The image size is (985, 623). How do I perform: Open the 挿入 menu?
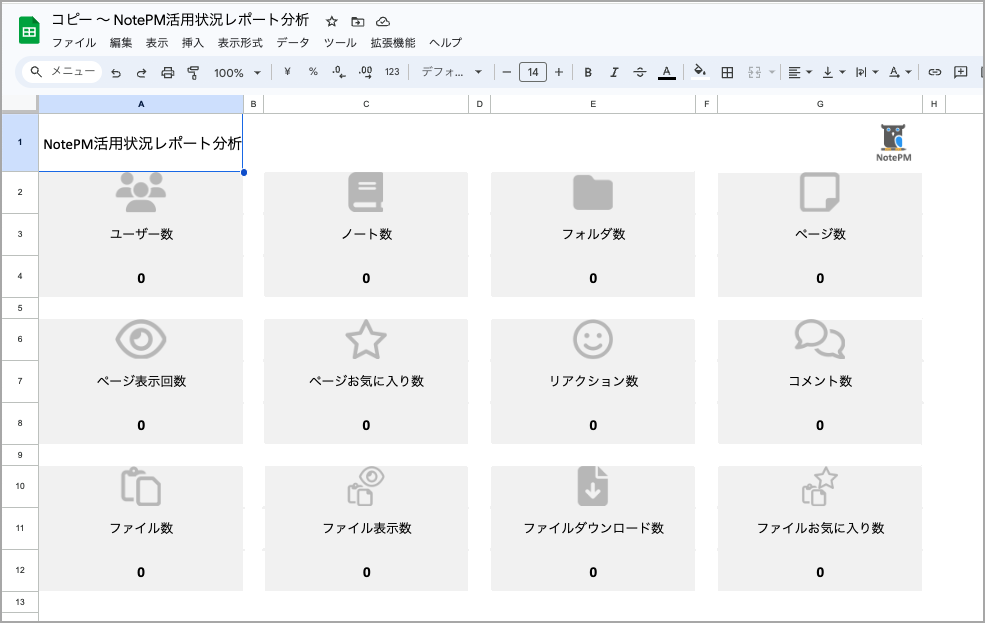(x=193, y=43)
